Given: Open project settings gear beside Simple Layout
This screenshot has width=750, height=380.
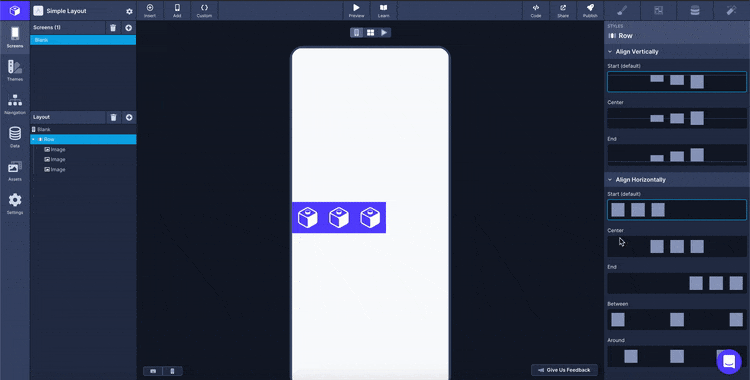Looking at the screenshot, I should 129,11.
